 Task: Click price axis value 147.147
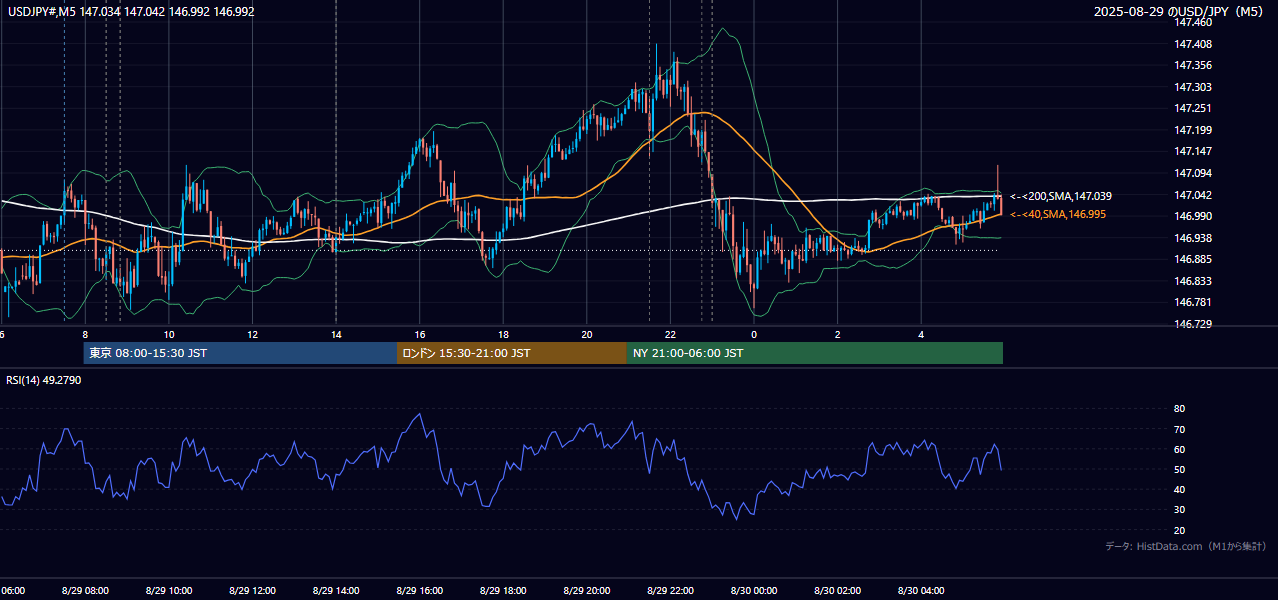(1194, 151)
